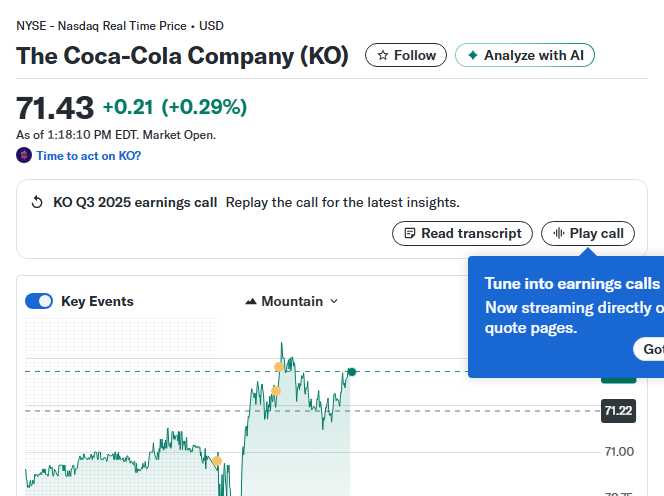Click the purple icon beside Time to act
Screen dimensions: 664x496
pyautogui.click(x=24, y=156)
